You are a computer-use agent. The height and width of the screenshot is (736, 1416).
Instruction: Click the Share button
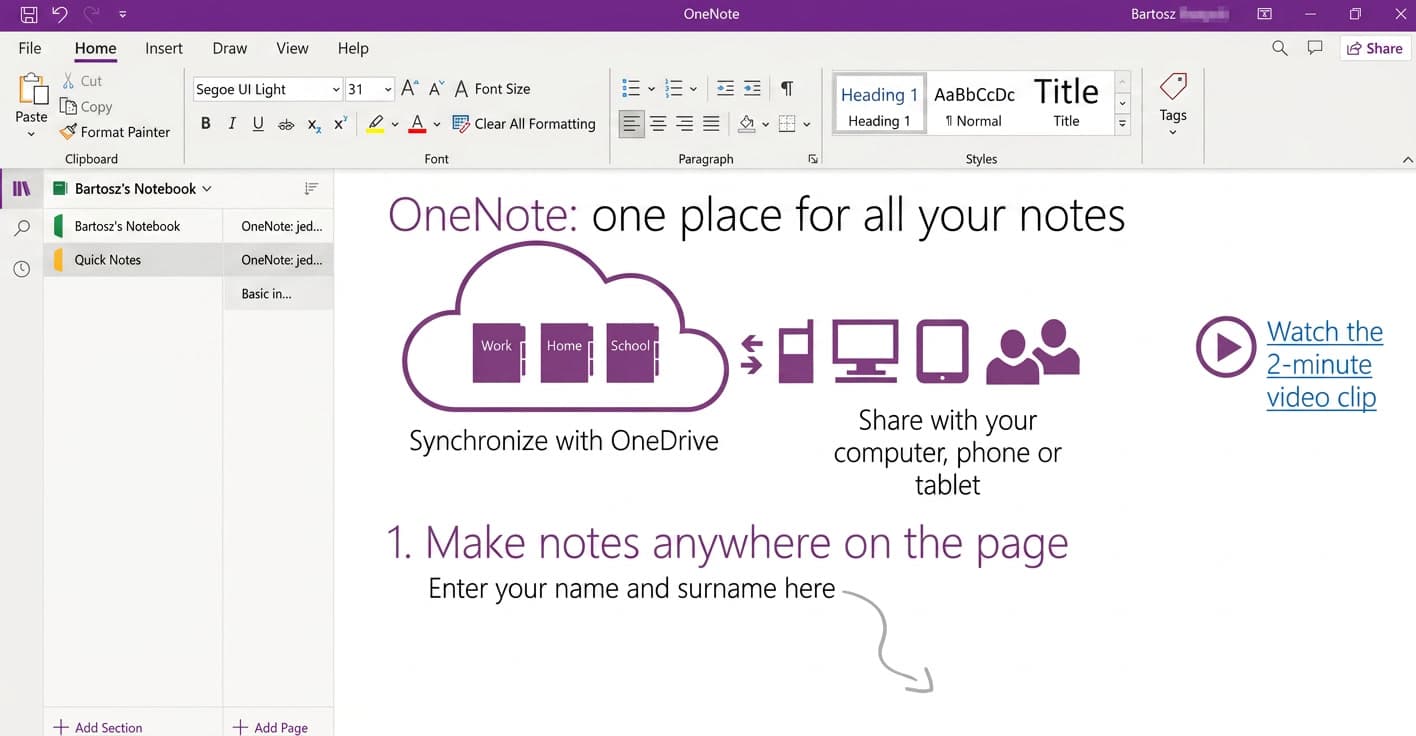tap(1375, 48)
